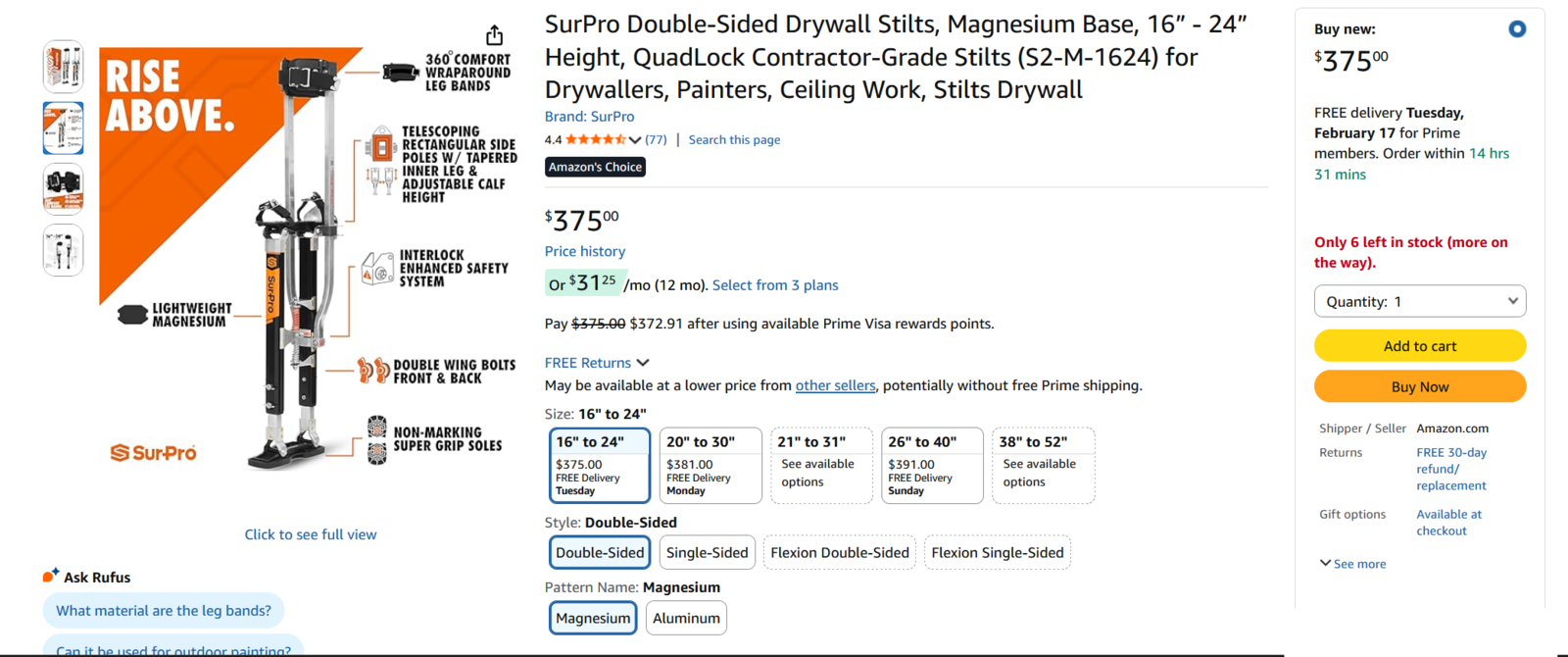
Task: Ask Rufus about leg band material
Action: [x=164, y=610]
